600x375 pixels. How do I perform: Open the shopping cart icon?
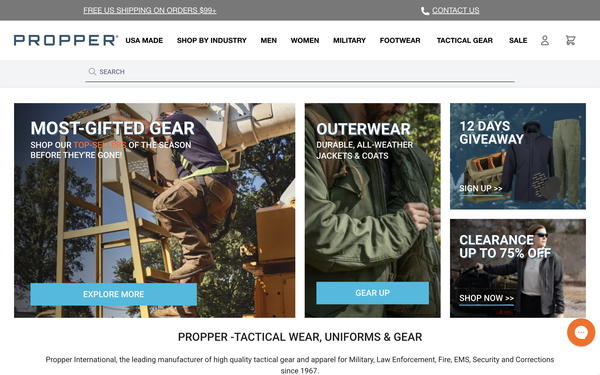571,40
